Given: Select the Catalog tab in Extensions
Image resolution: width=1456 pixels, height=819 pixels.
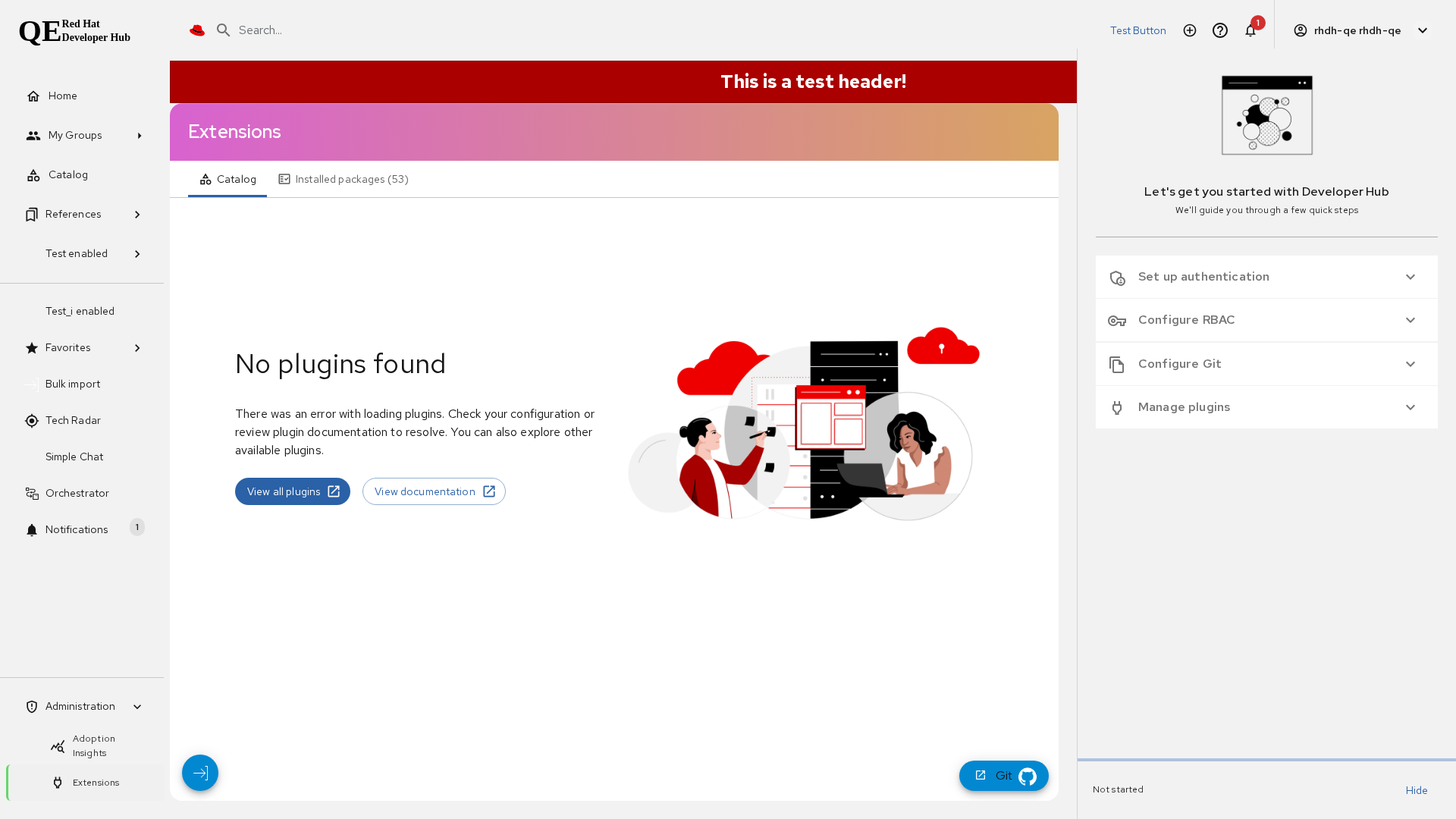Looking at the screenshot, I should click(x=227, y=180).
